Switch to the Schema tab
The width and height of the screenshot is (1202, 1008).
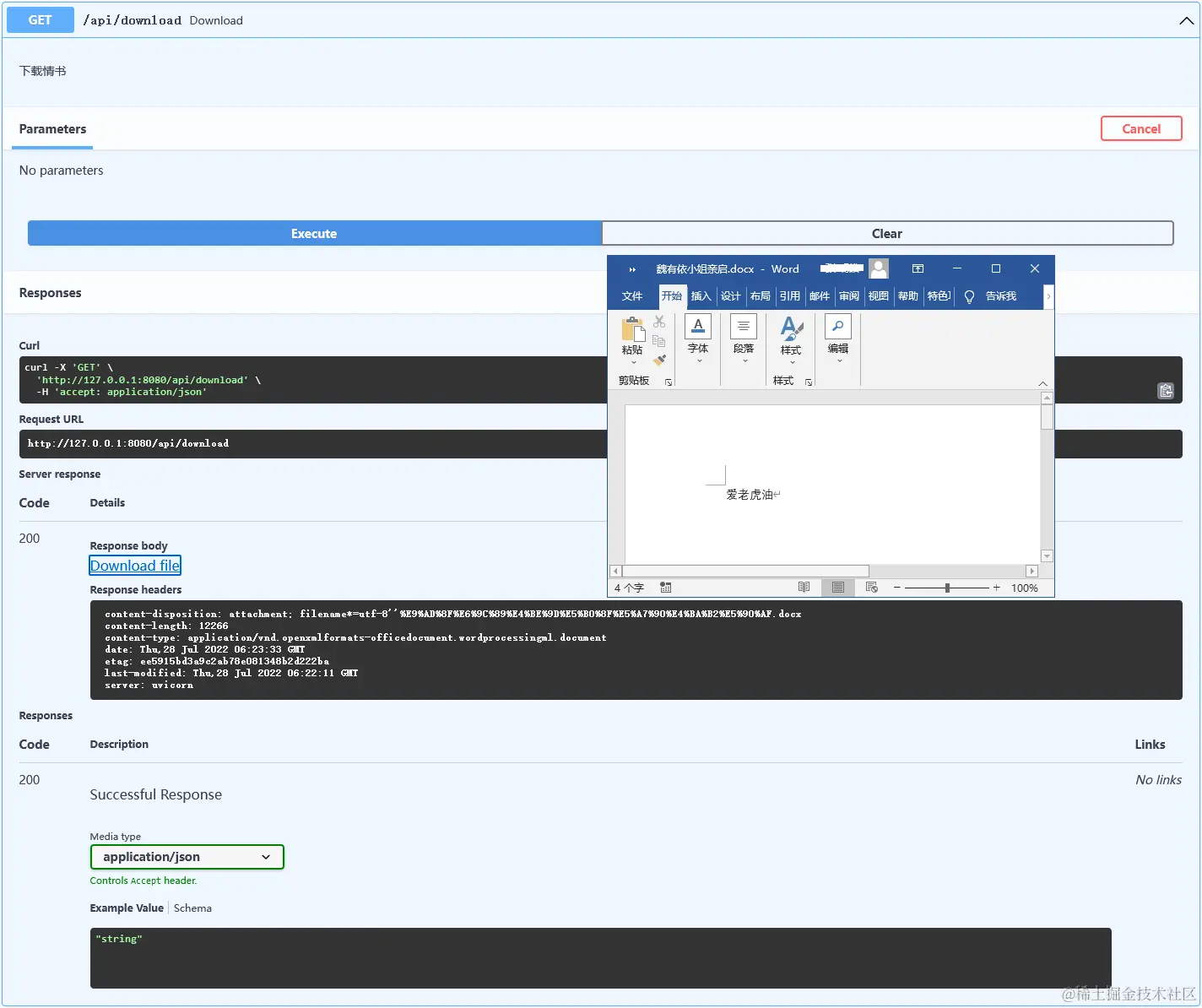coord(192,908)
